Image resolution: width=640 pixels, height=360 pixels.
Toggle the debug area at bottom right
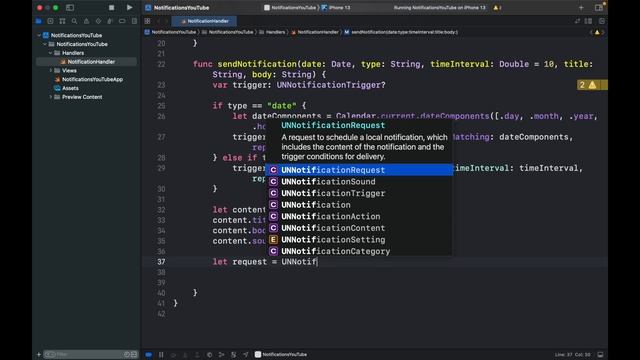point(600,355)
